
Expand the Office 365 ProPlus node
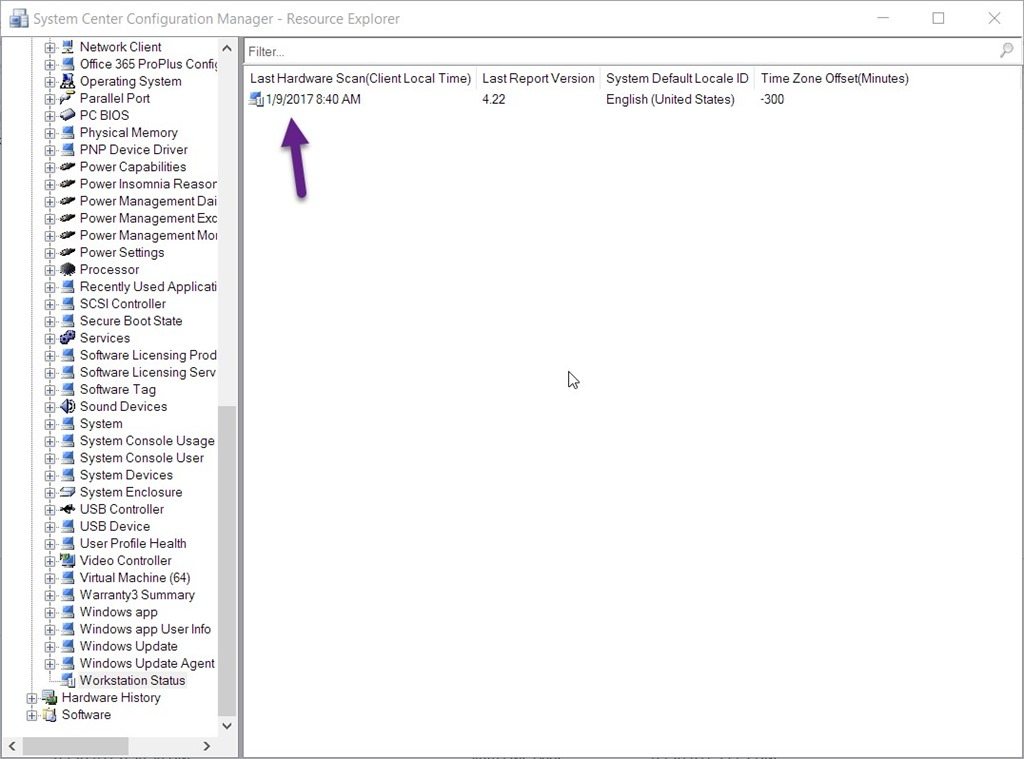(x=50, y=64)
